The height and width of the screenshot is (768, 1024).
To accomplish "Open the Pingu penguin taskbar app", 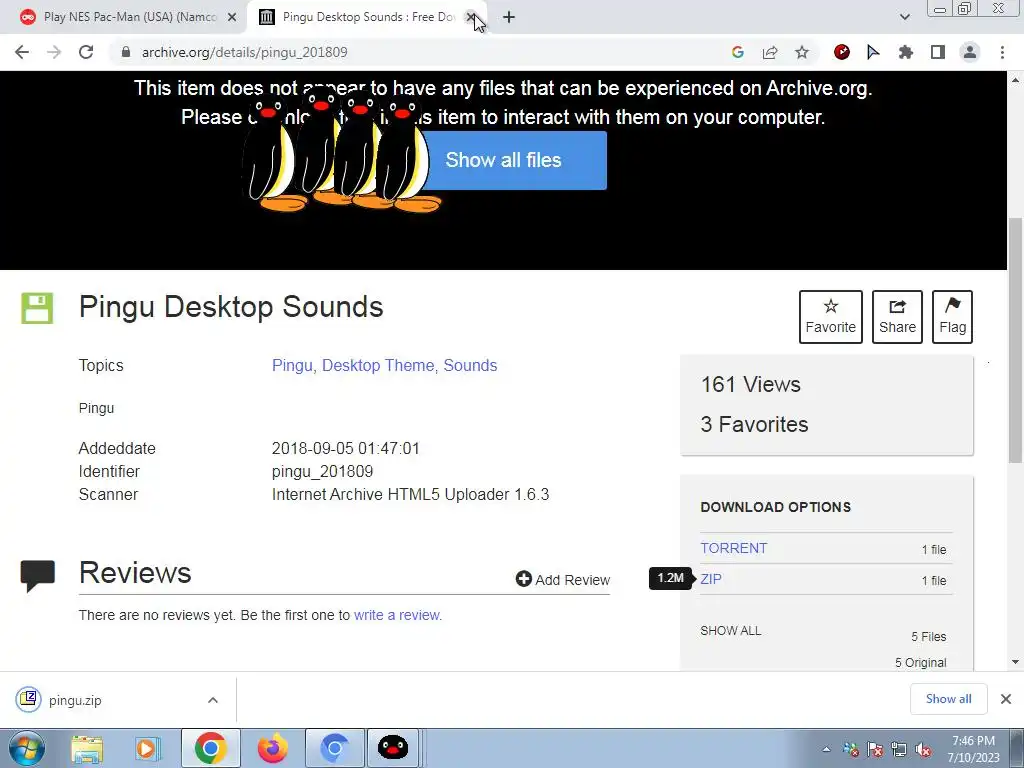I will coord(392,748).
